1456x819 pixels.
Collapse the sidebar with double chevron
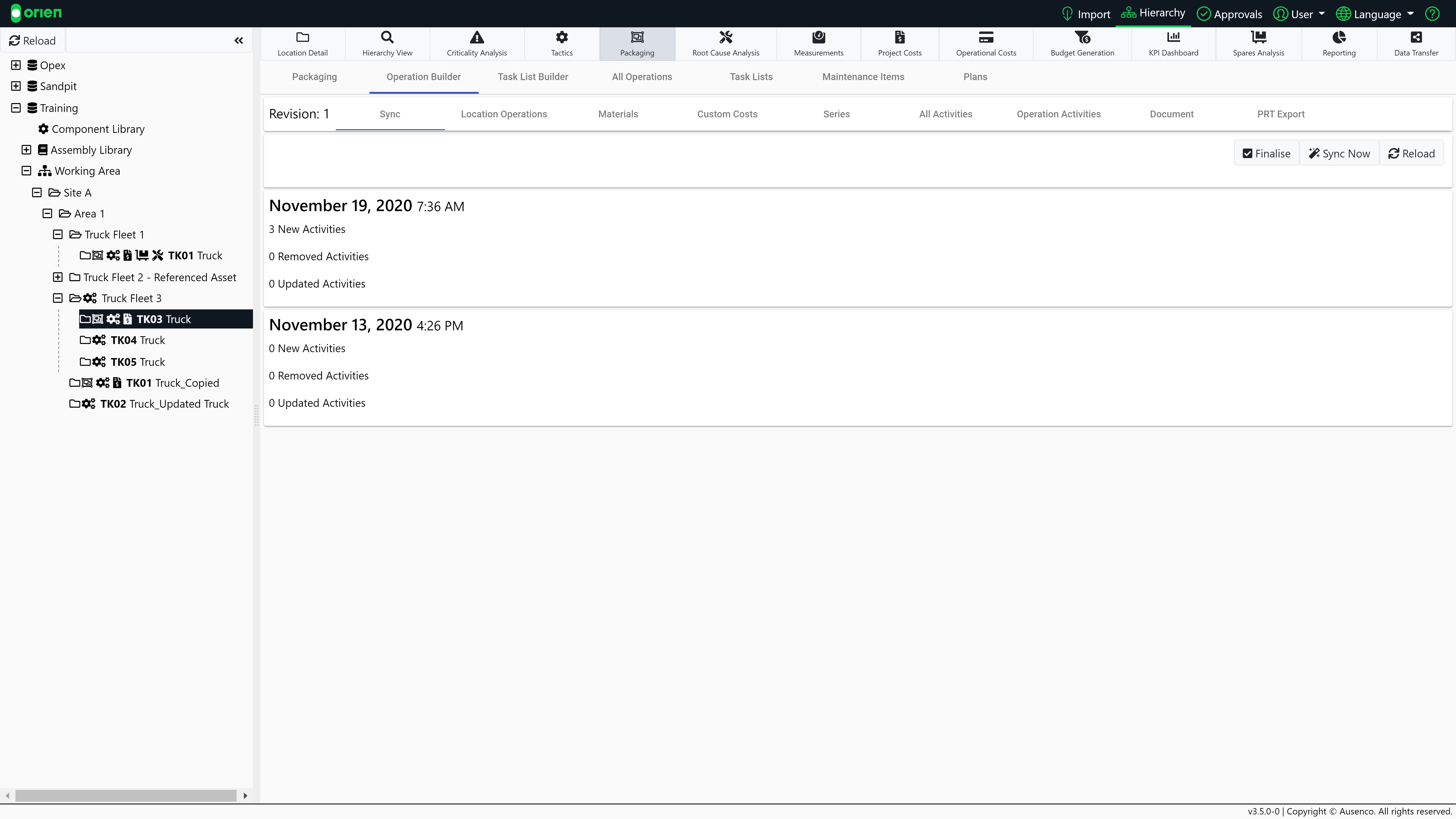click(238, 41)
